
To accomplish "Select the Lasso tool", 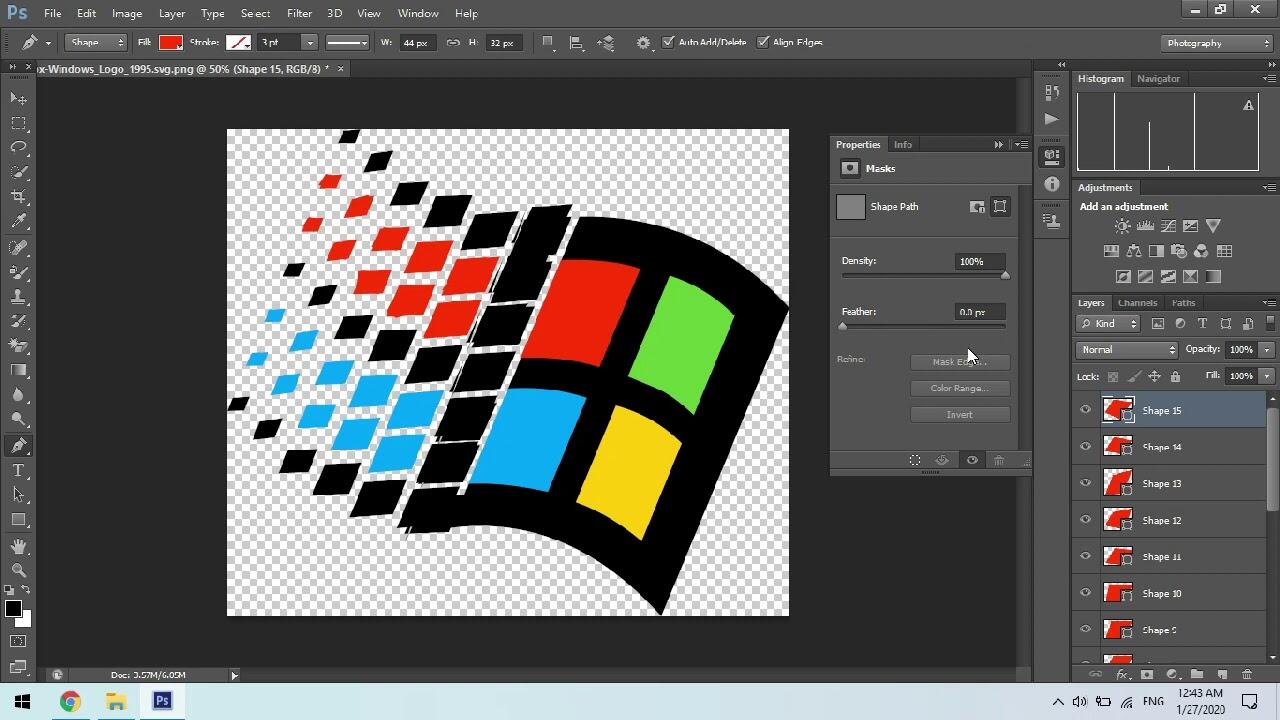I will click(x=19, y=147).
